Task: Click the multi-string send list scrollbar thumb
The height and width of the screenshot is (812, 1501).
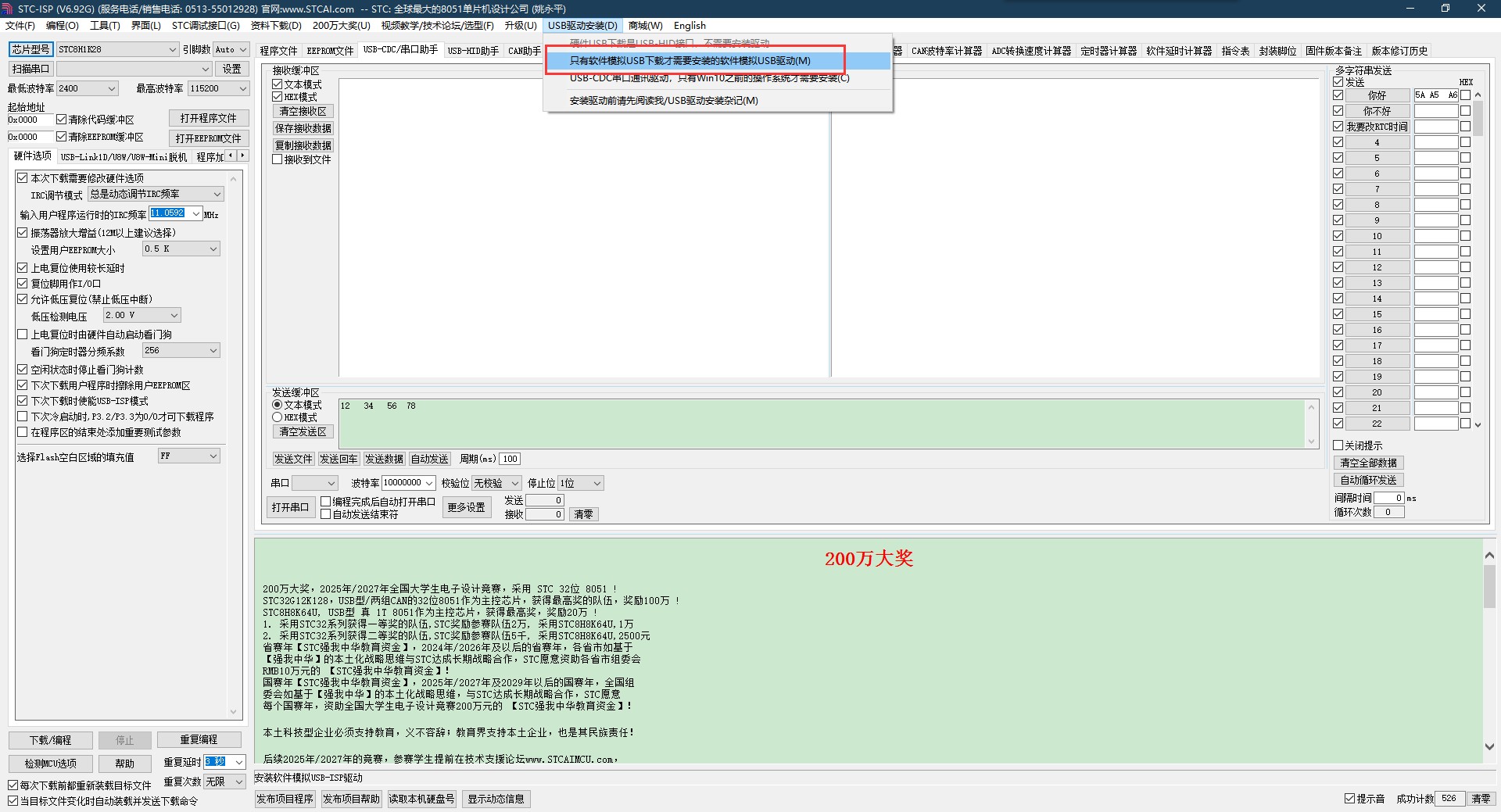Action: [x=1478, y=119]
